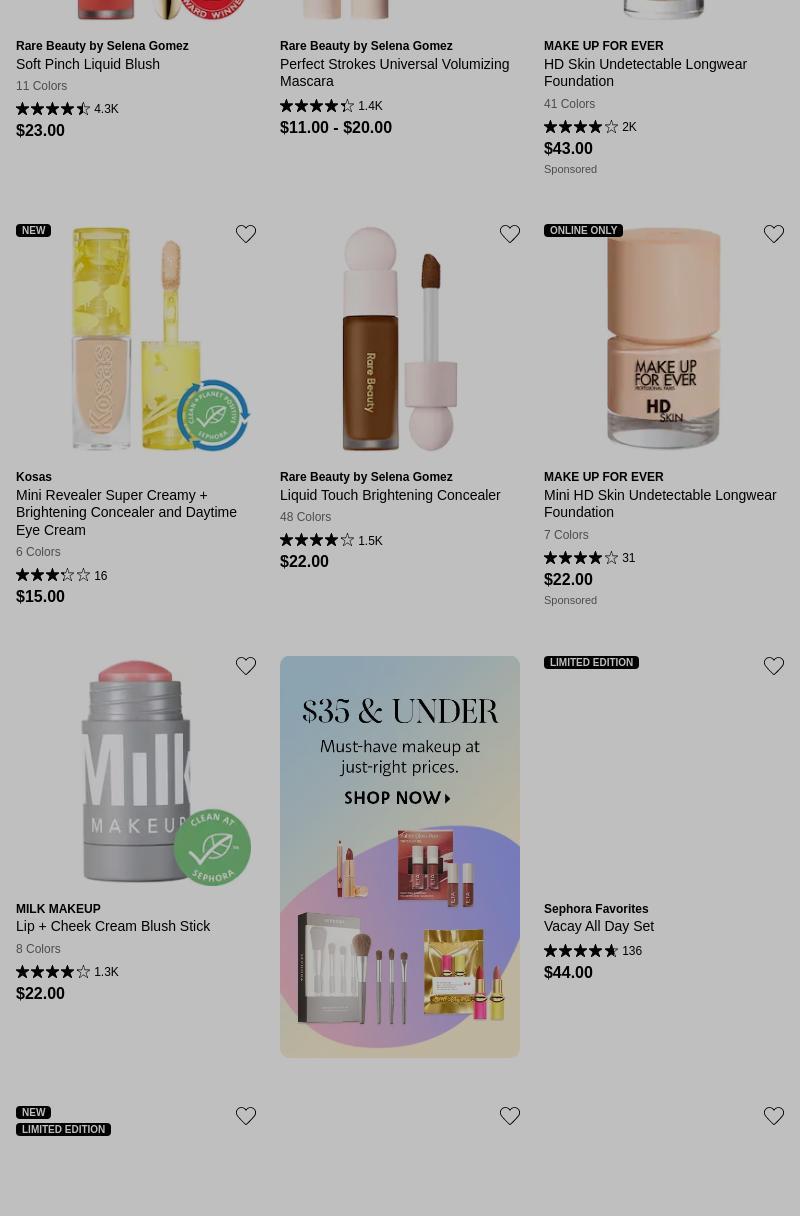This screenshot has height=1216, width=800.
Task: Open Vacay All Day Set title link
Action: [599, 926]
